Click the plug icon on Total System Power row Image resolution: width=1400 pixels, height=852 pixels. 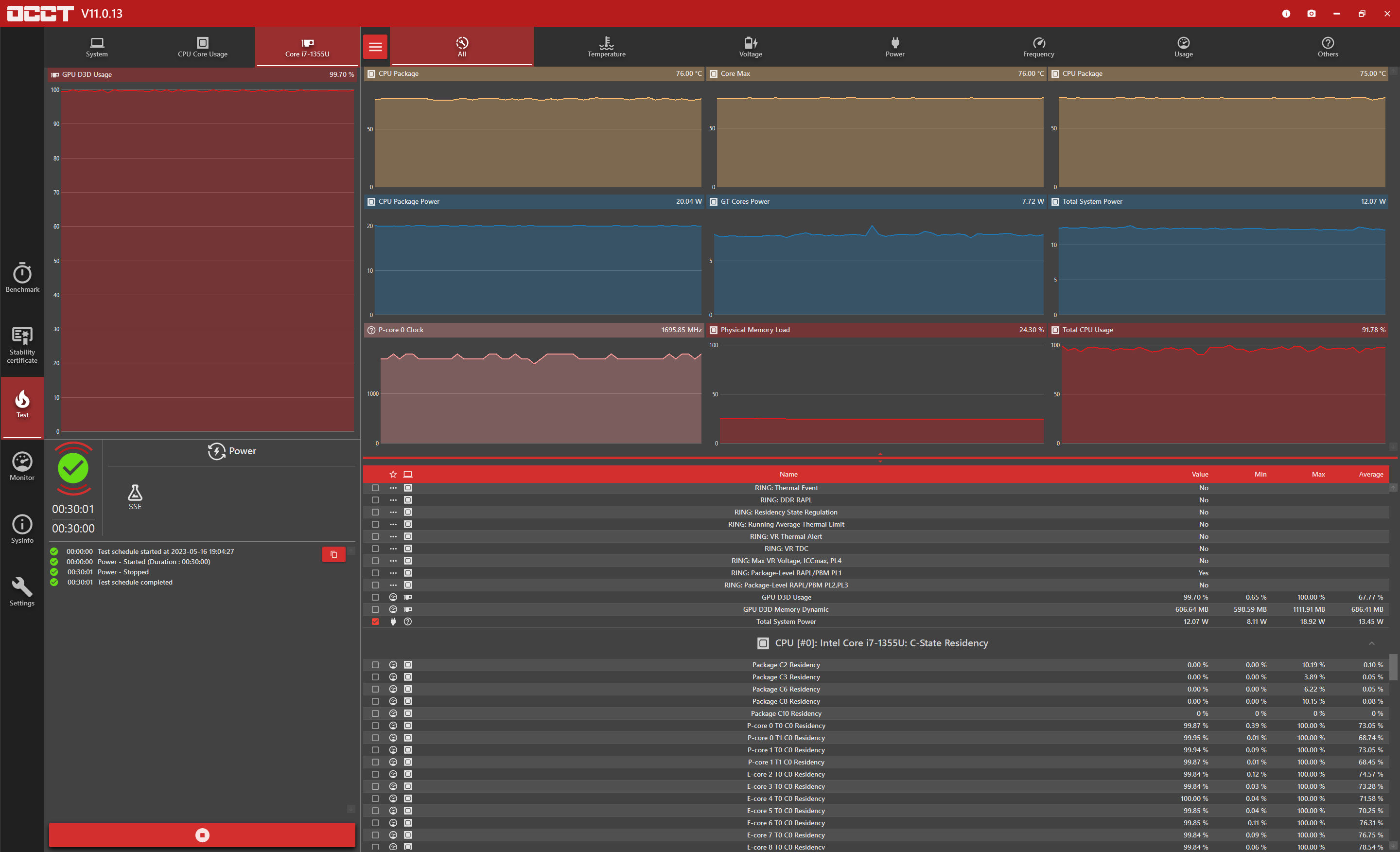393,622
